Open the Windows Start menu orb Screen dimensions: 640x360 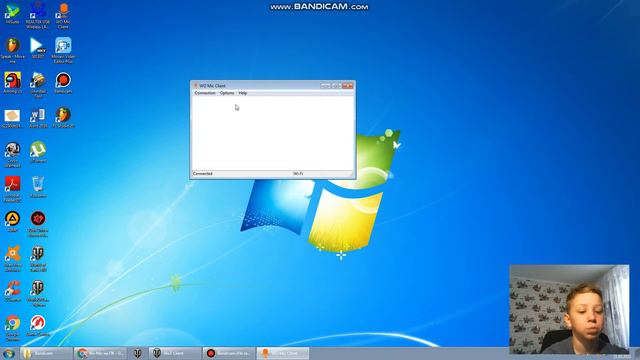[x=9, y=353]
